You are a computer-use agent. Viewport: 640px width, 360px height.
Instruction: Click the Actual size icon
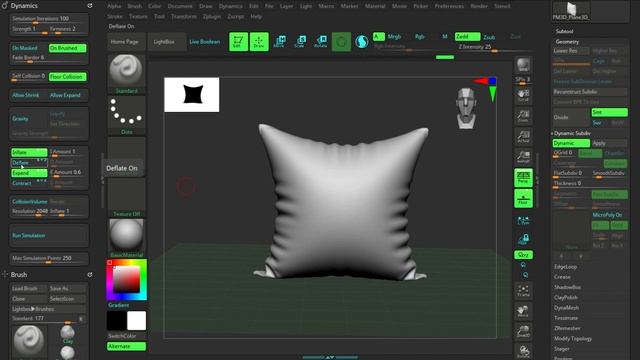523,136
